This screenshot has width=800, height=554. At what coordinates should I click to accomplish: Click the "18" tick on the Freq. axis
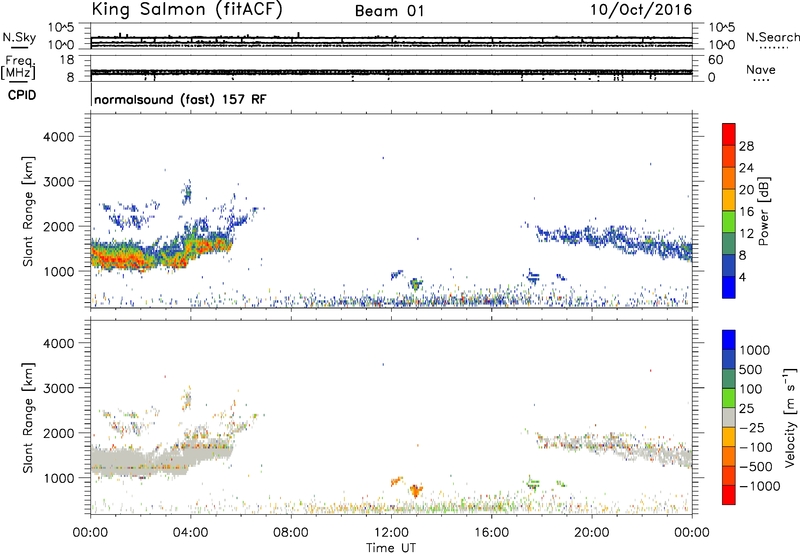[x=67, y=60]
